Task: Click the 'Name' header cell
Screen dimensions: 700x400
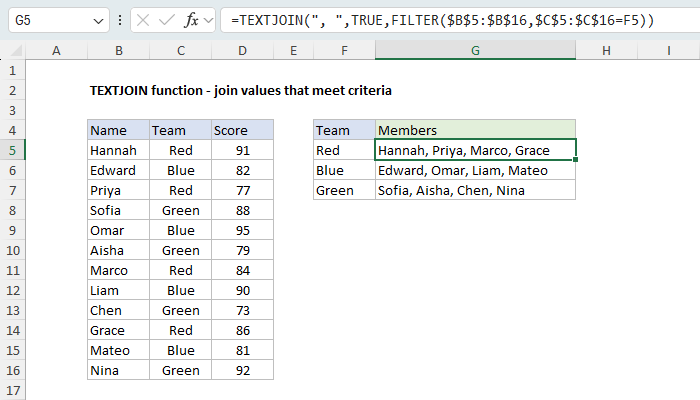Action: (118, 130)
